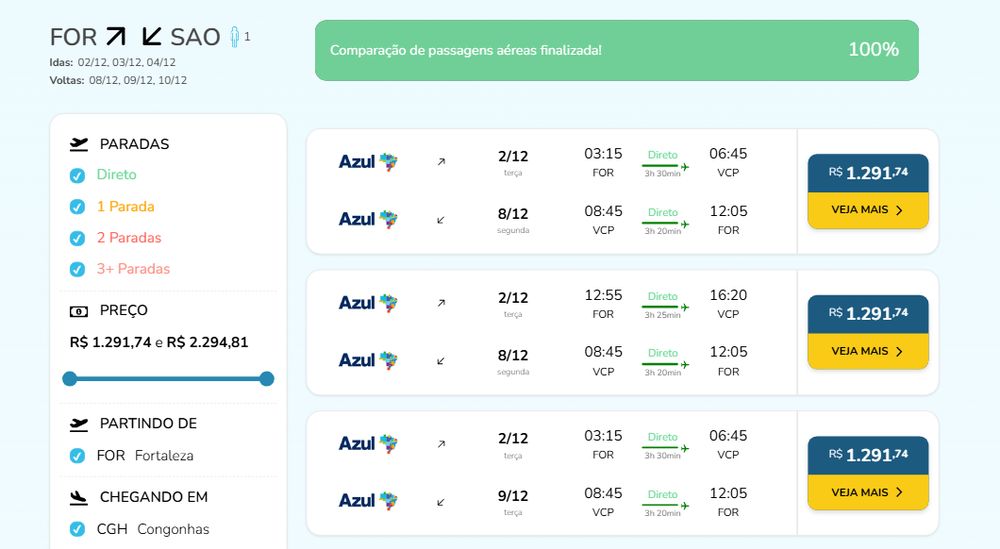Click the landing icon beside CHEGANDO EM
Image resolution: width=1000 pixels, height=549 pixels.
[x=78, y=497]
